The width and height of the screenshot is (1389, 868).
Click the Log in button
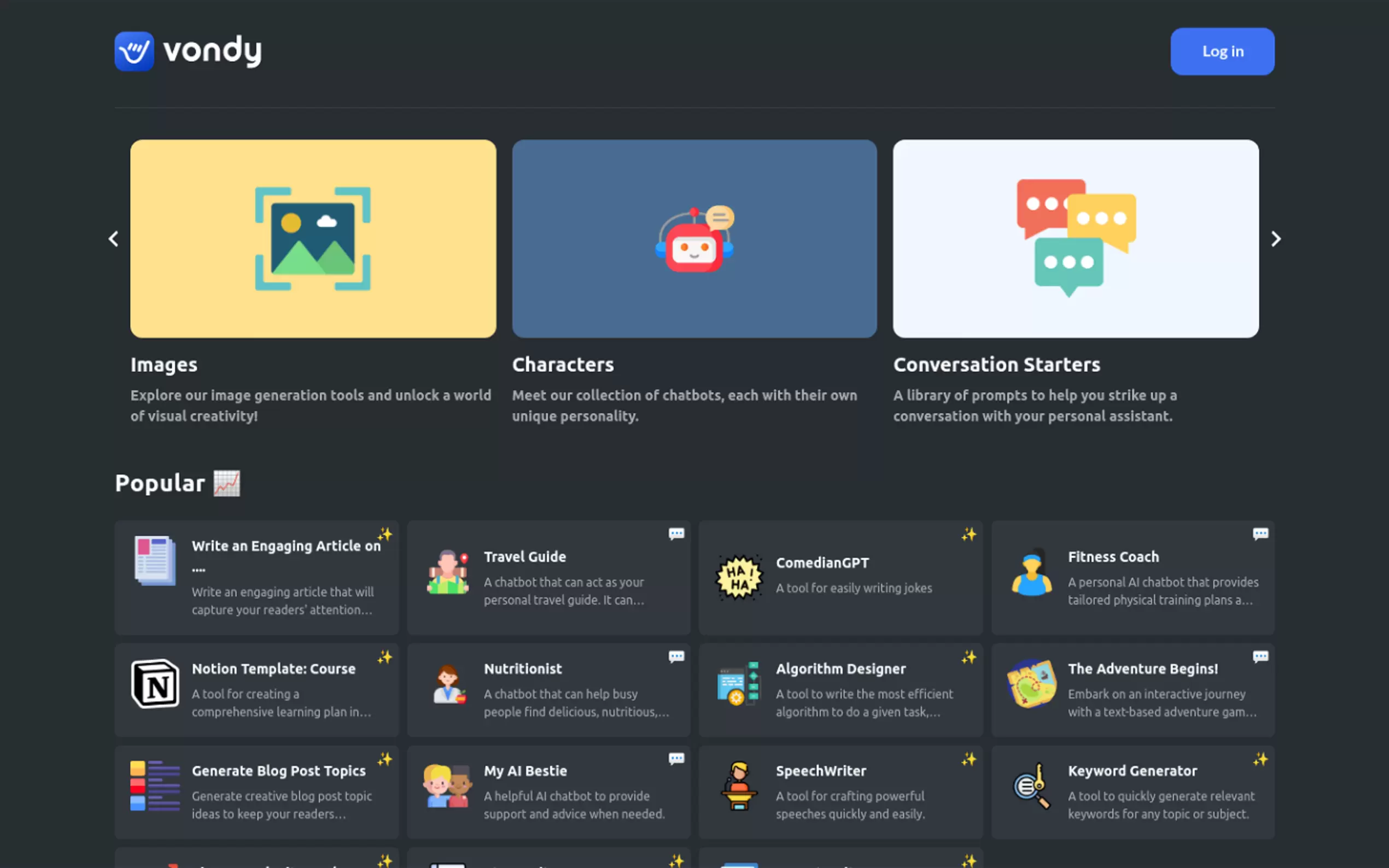point(1222,51)
